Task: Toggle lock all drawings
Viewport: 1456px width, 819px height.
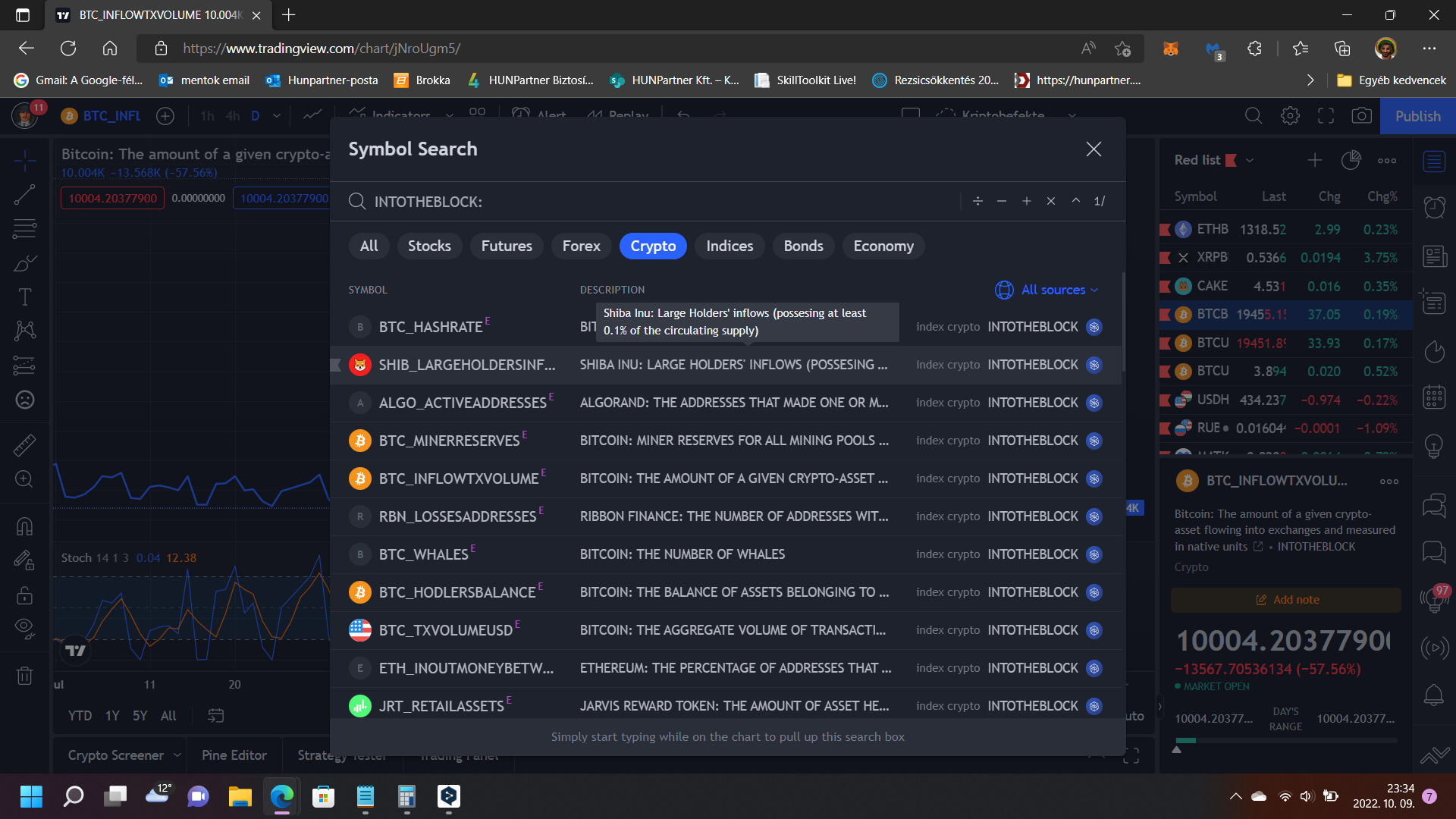Action: tap(24, 595)
